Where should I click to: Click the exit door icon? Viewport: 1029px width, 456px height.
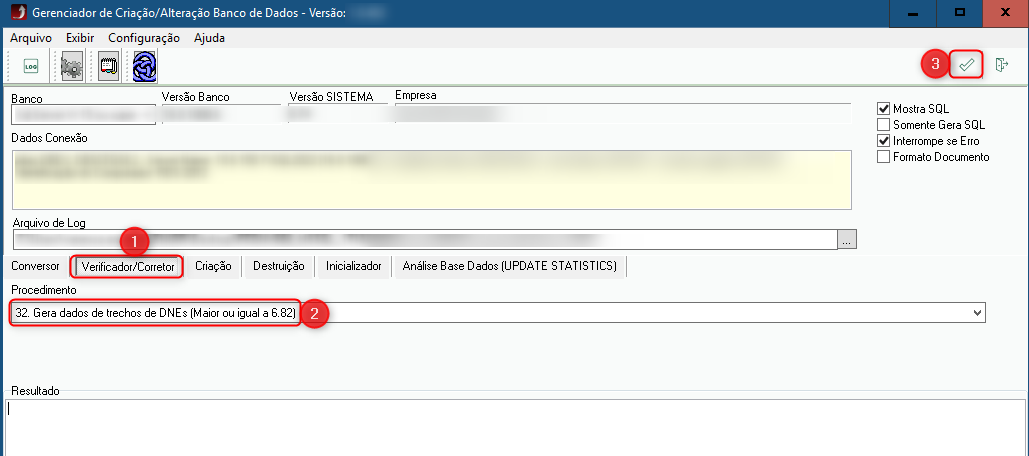pyautogui.click(x=1001, y=65)
